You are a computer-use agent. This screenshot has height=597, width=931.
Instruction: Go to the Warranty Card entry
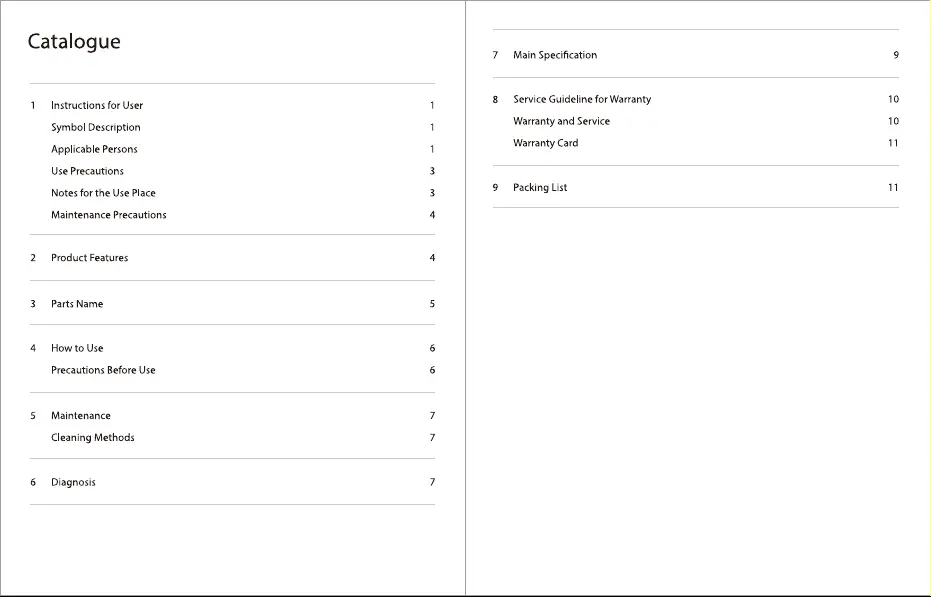(x=546, y=143)
